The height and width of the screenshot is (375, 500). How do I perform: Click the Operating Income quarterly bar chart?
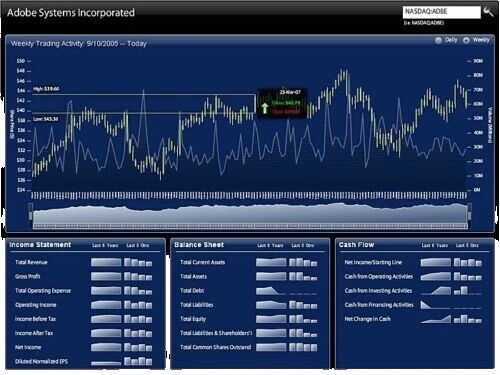point(138,305)
